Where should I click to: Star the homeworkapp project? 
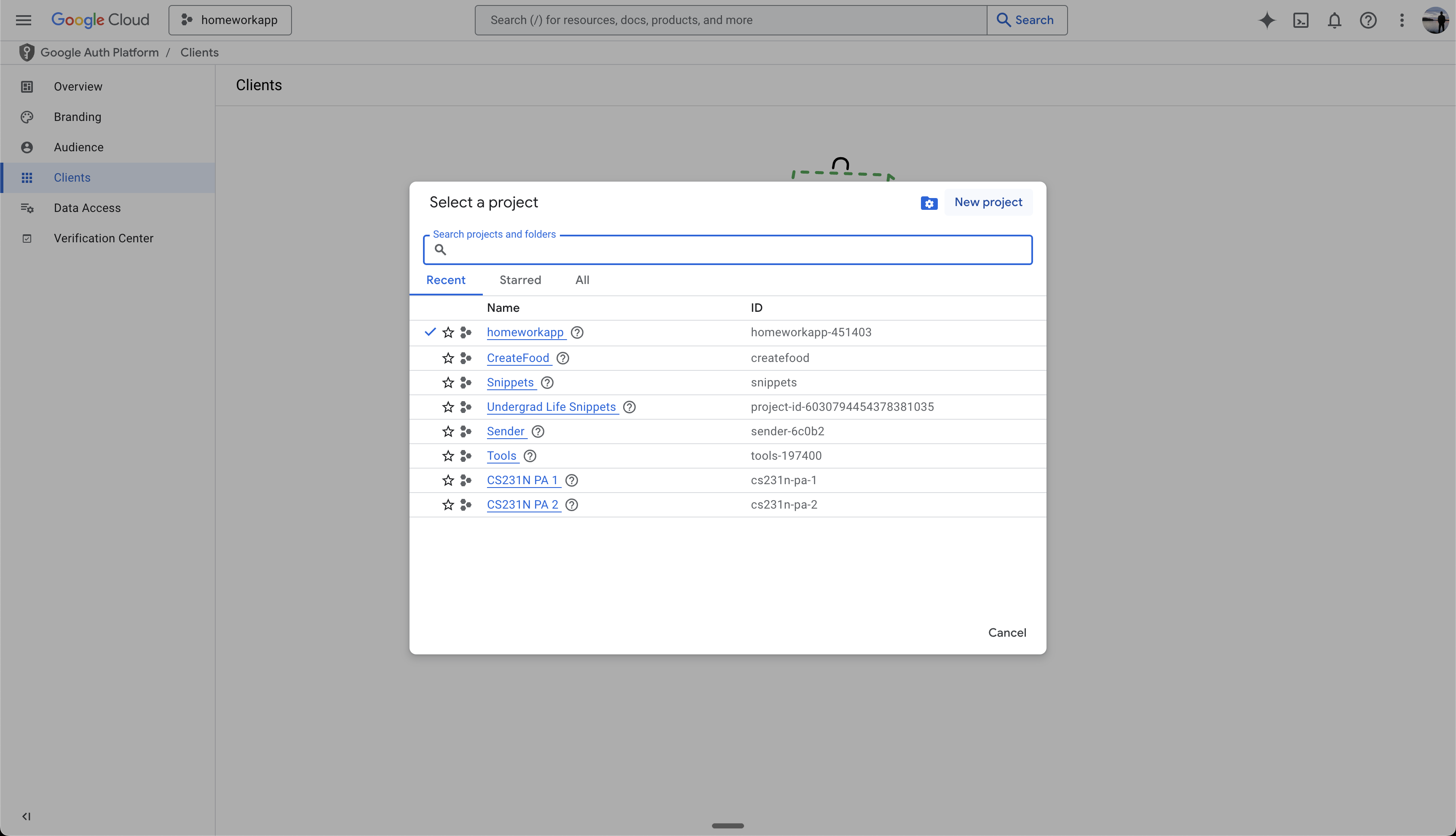tap(448, 332)
